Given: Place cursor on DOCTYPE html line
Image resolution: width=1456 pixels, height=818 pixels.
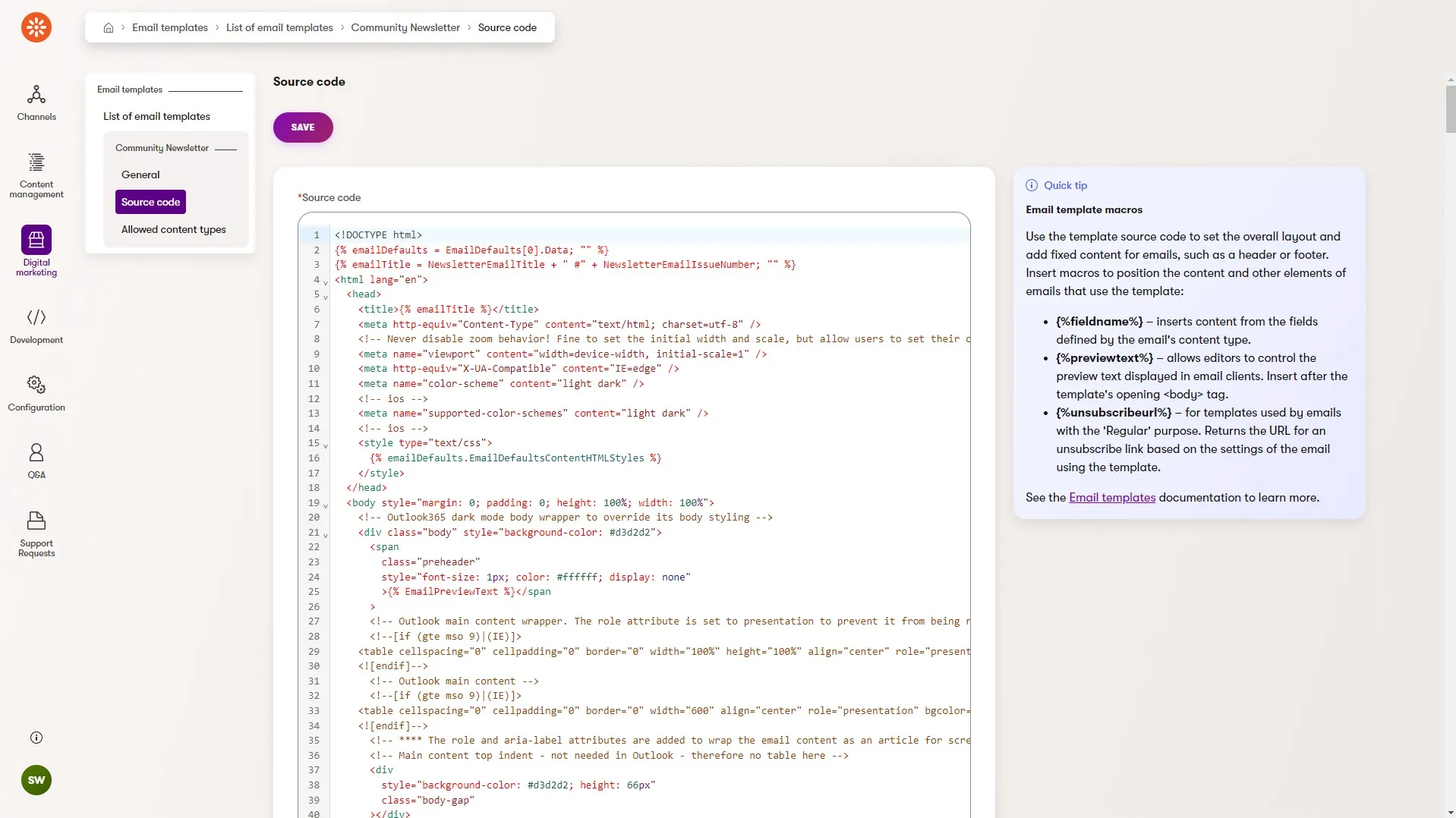Looking at the screenshot, I should click(378, 235).
